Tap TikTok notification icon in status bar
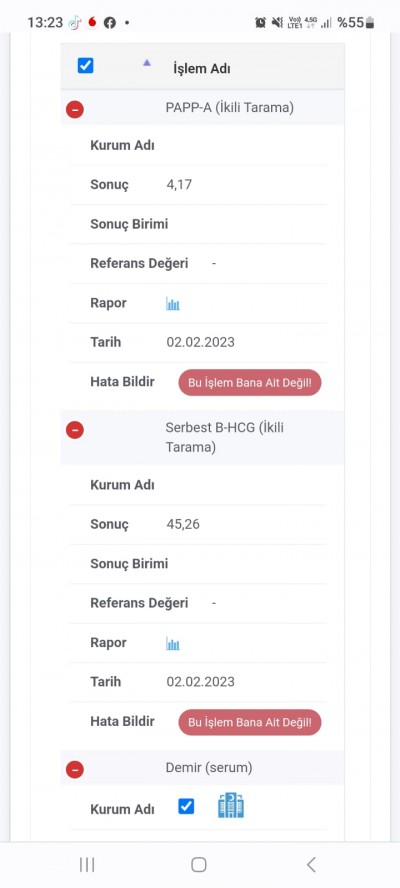400x888 pixels. click(x=75, y=23)
